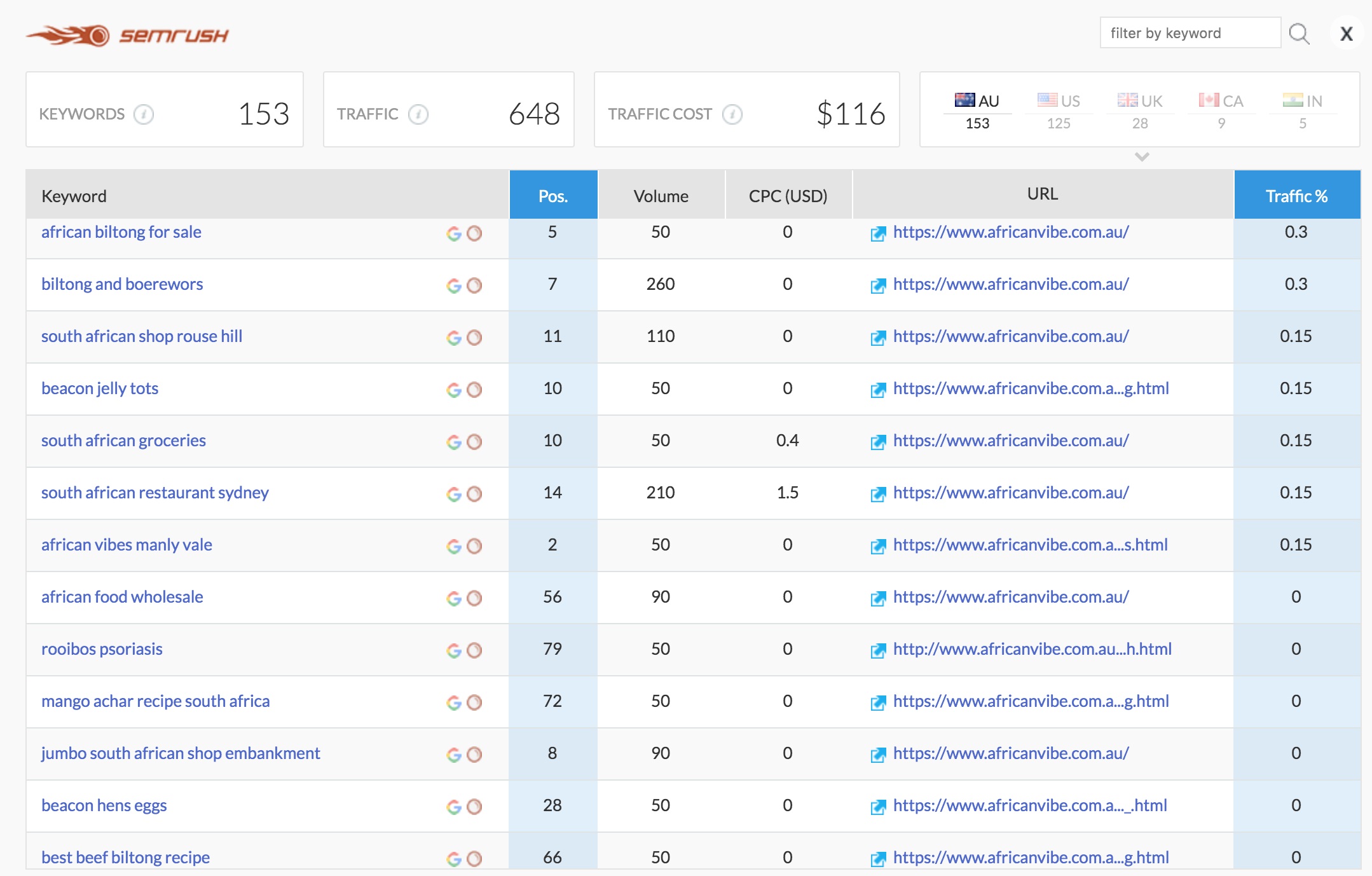Open external link icon for south african restaurant sydney

[x=878, y=495]
